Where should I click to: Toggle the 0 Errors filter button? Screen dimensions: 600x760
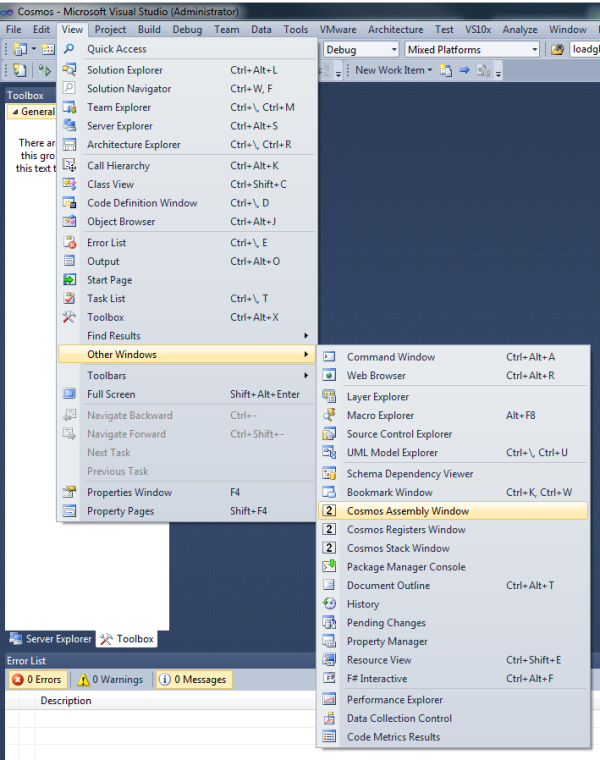pos(37,680)
